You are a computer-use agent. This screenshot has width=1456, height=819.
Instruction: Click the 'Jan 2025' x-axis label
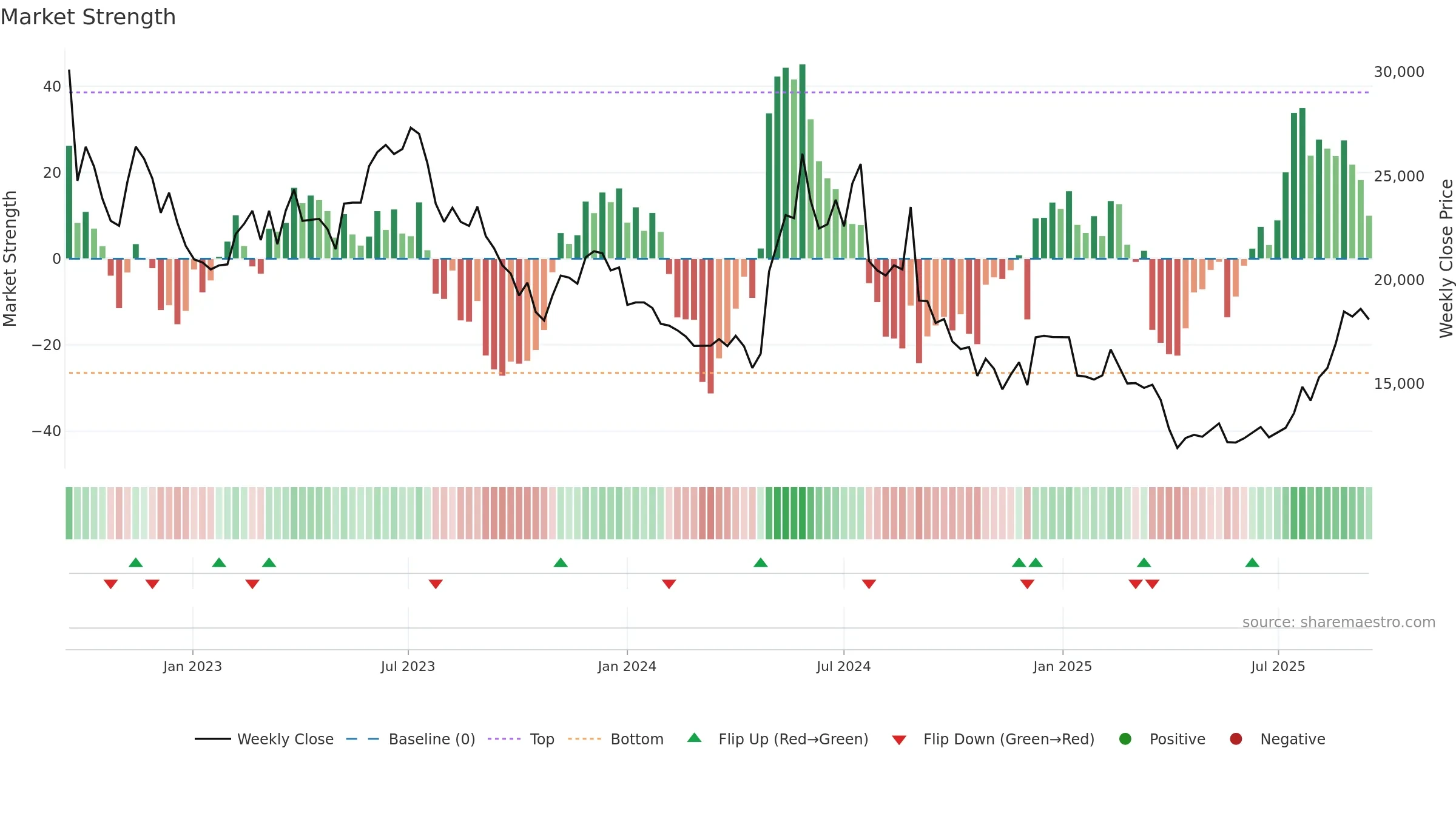1062,667
